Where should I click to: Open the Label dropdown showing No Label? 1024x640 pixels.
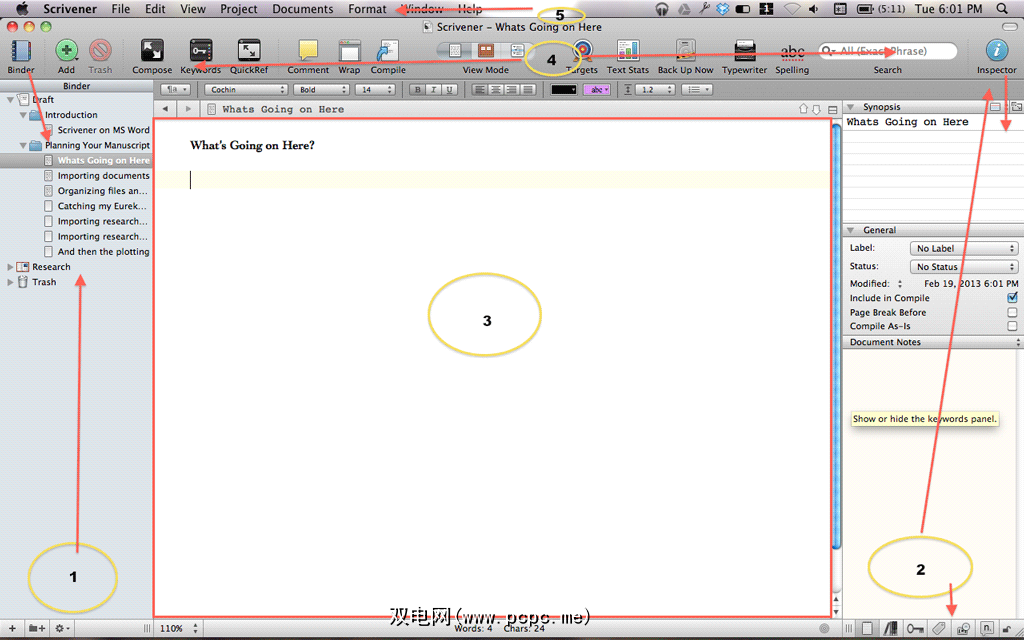click(x=963, y=248)
